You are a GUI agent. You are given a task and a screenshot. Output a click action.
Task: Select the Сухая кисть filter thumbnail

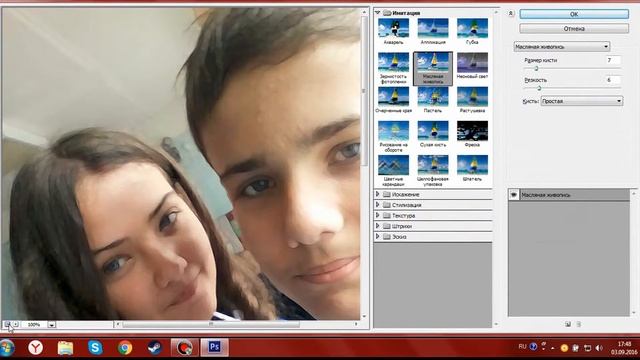(x=433, y=131)
